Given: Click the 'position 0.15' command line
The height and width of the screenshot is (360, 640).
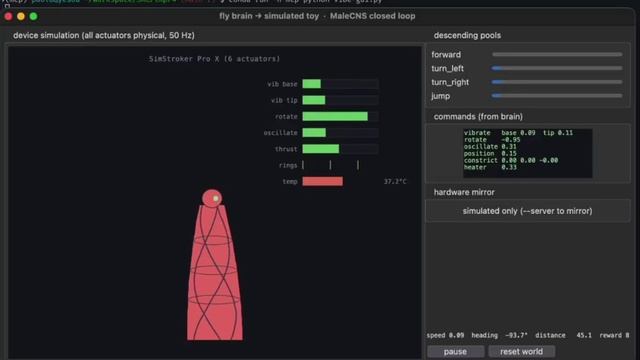Looking at the screenshot, I should pos(490,153).
